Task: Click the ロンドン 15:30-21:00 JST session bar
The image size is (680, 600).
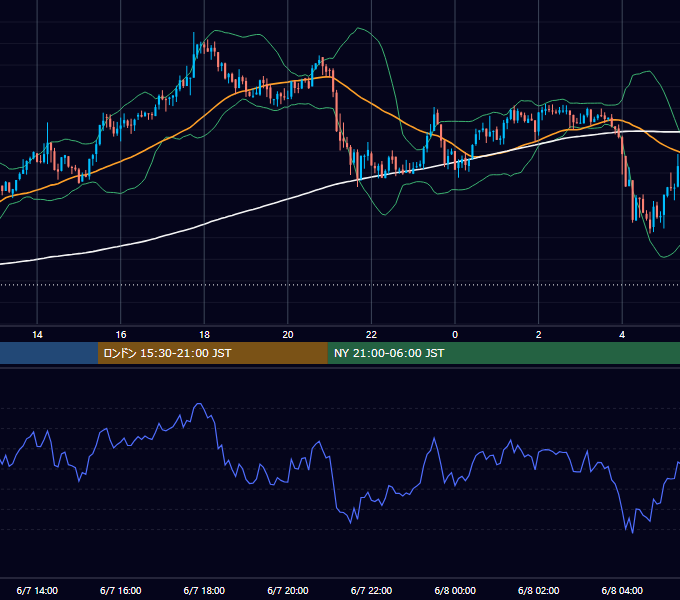Action: pyautogui.click(x=212, y=353)
